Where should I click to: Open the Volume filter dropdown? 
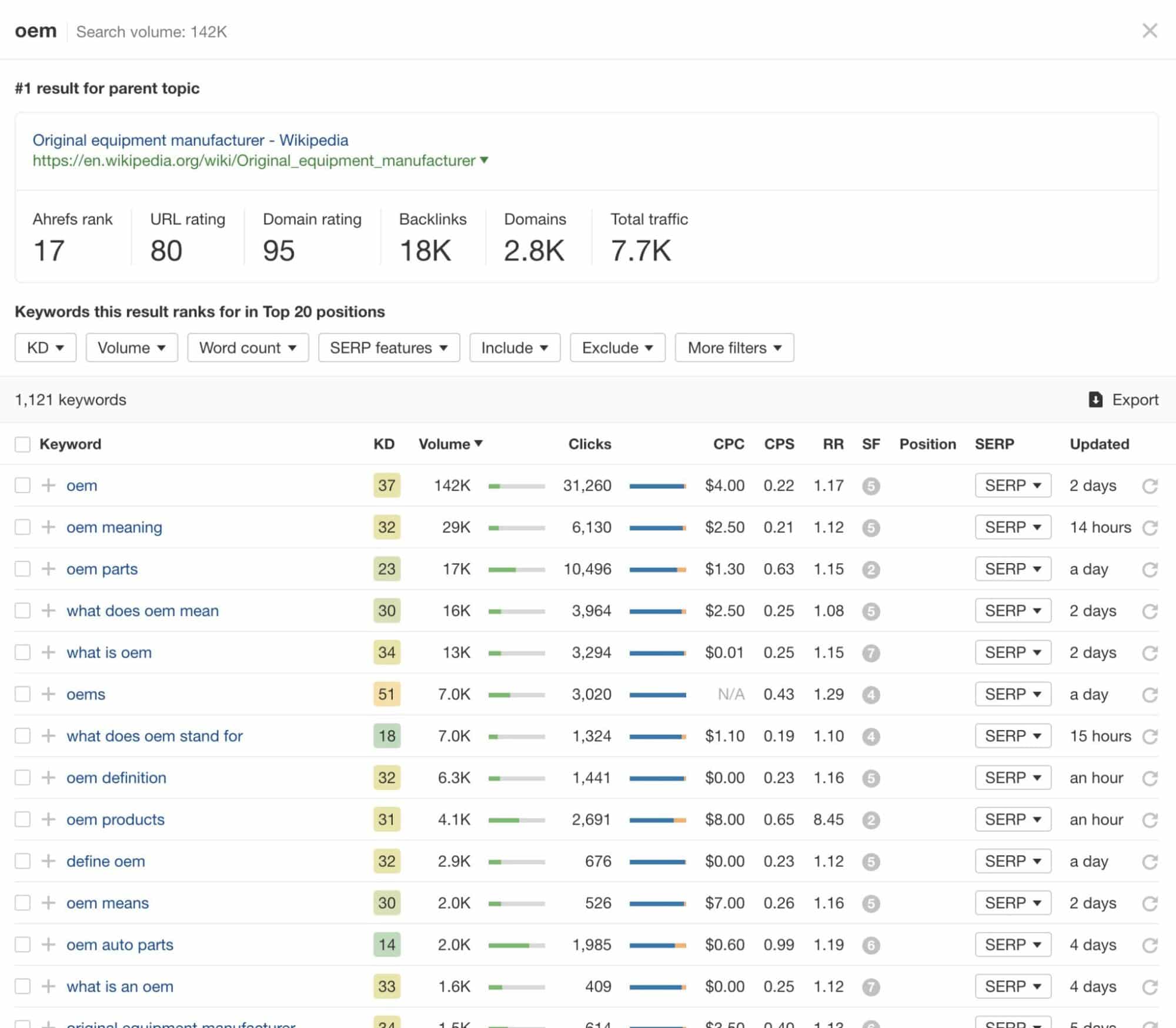[132, 347]
